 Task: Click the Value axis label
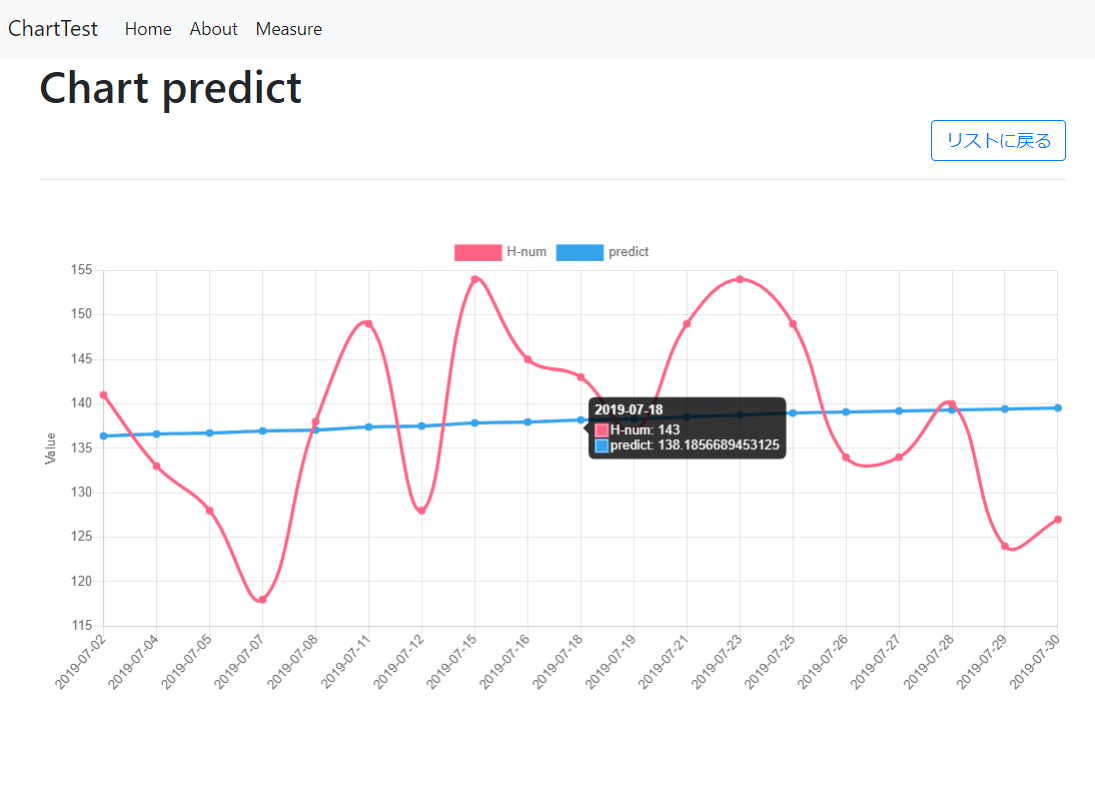(x=48, y=446)
